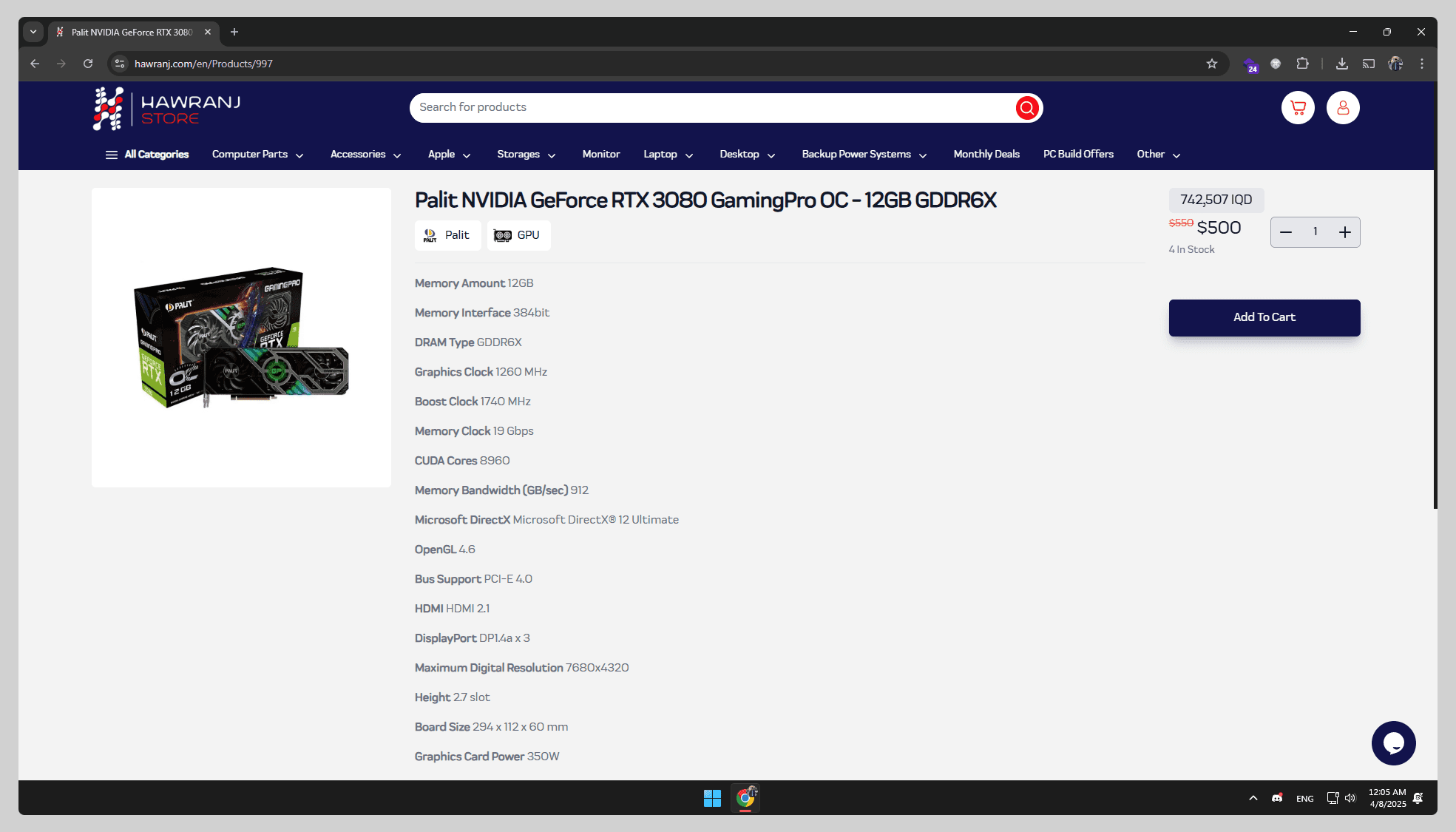Expand the Apple menu
Viewport: 1456px width, 832px height.
(x=449, y=155)
